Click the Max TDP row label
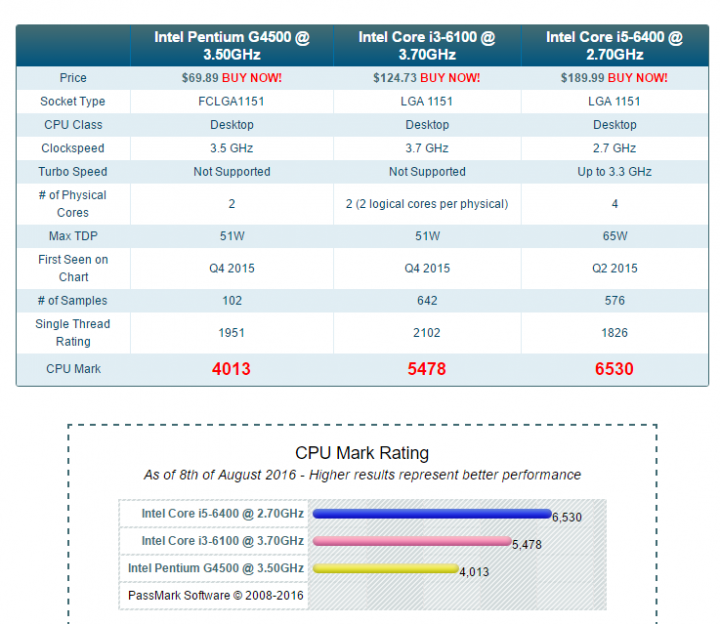Image resolution: width=720 pixels, height=624 pixels. 73,236
